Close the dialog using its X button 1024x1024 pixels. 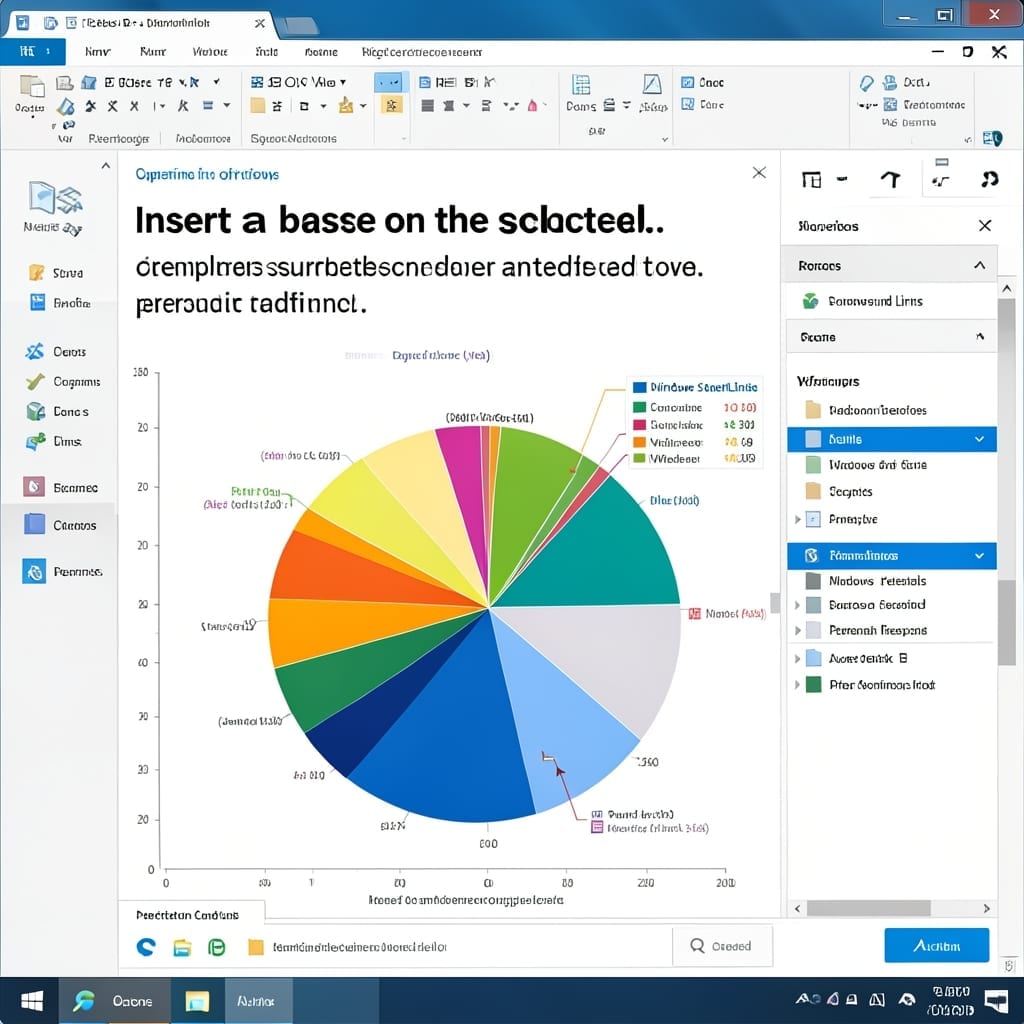click(x=759, y=172)
